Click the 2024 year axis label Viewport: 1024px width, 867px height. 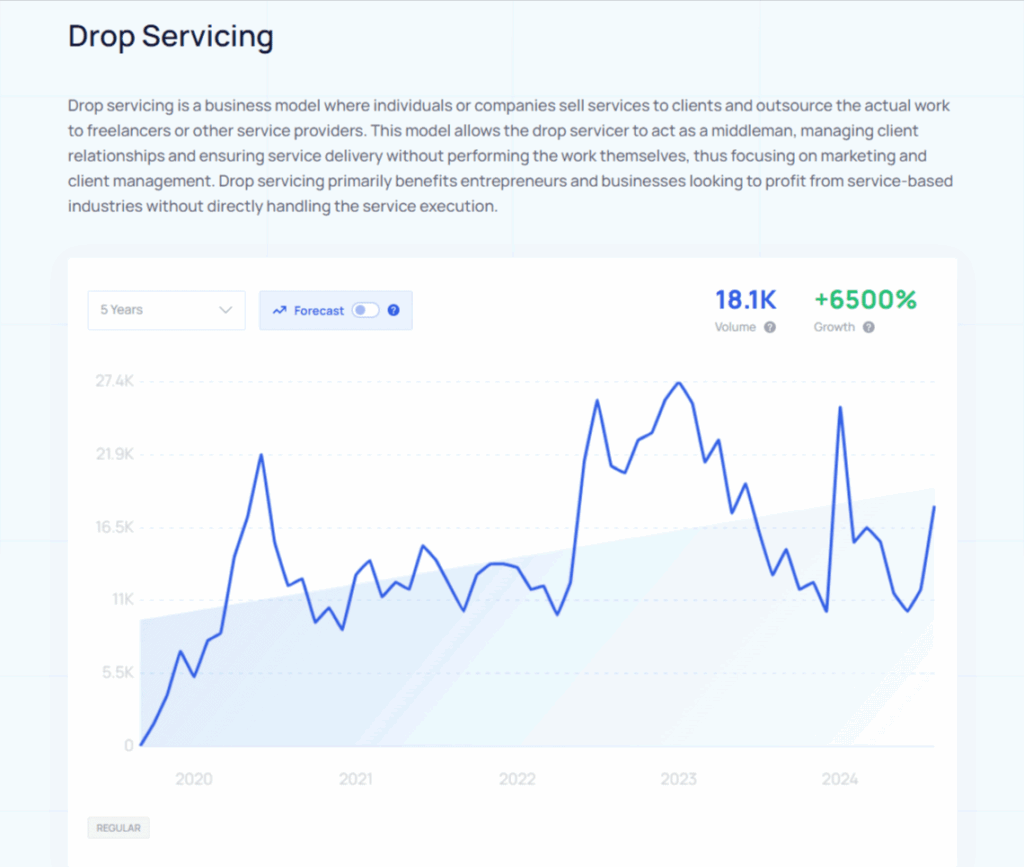840,779
